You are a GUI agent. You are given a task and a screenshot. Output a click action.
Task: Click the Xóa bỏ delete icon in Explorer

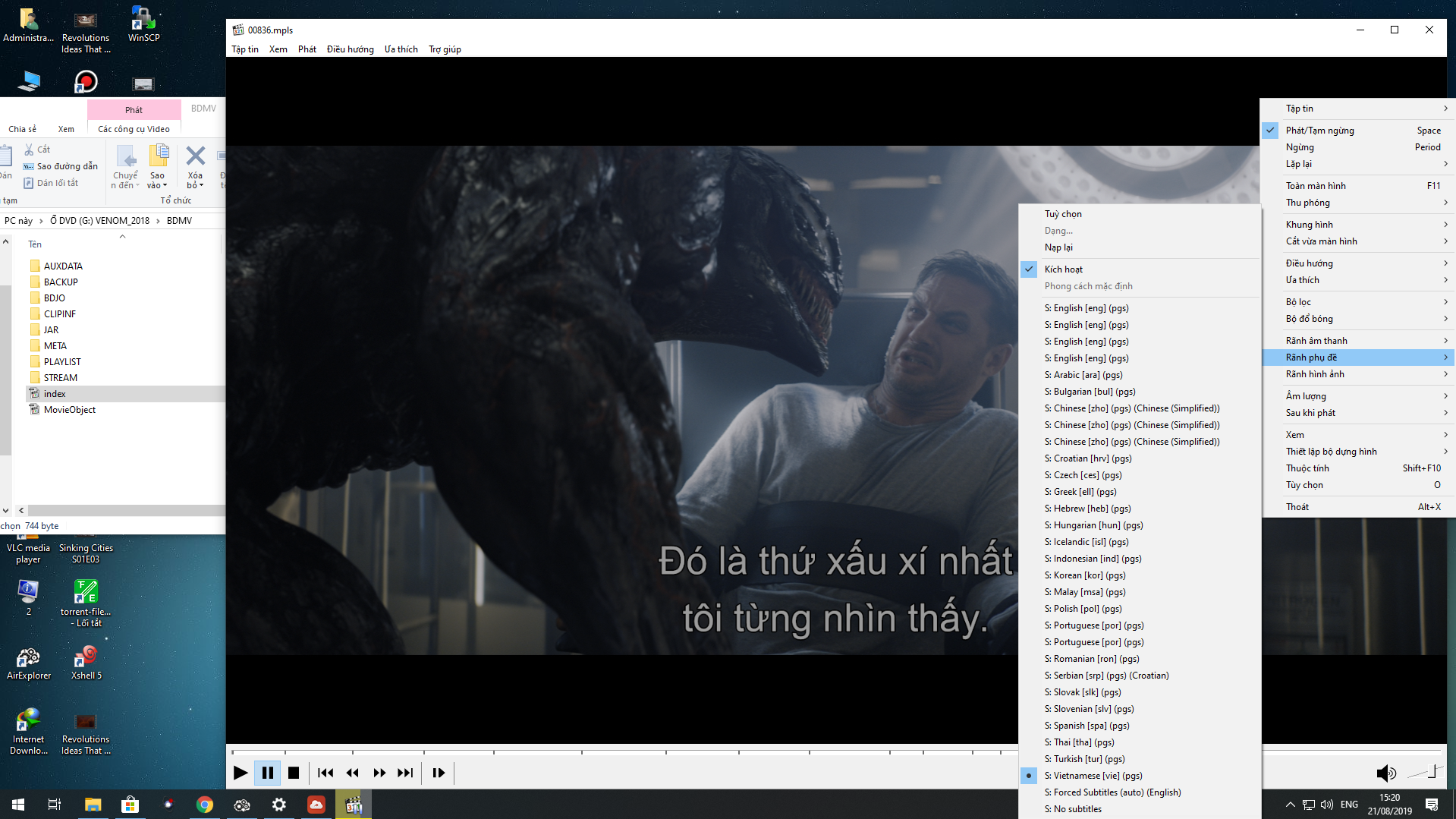tap(195, 167)
